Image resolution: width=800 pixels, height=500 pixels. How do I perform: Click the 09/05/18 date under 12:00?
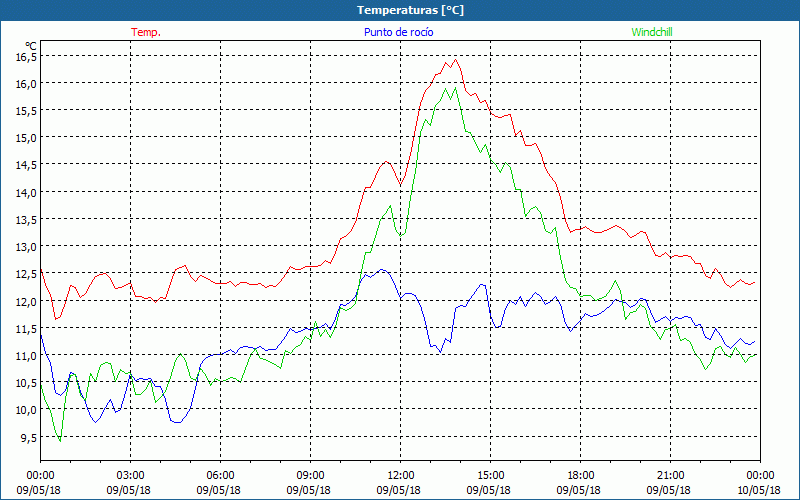tap(398, 490)
